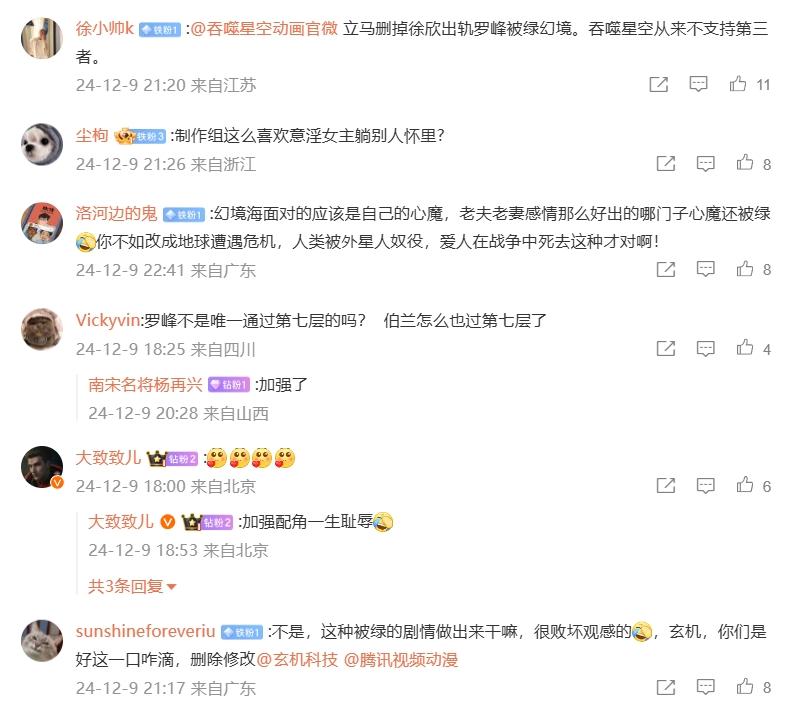Viewport: 790px width, 702px height.
Task: View 洛河边的鬼's avatar profile
Action: click(x=42, y=223)
